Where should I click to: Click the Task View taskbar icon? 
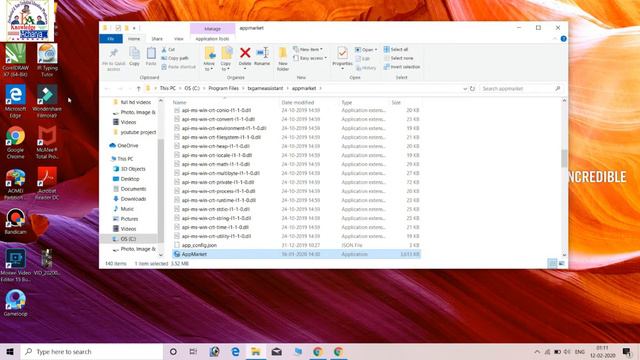click(x=193, y=351)
